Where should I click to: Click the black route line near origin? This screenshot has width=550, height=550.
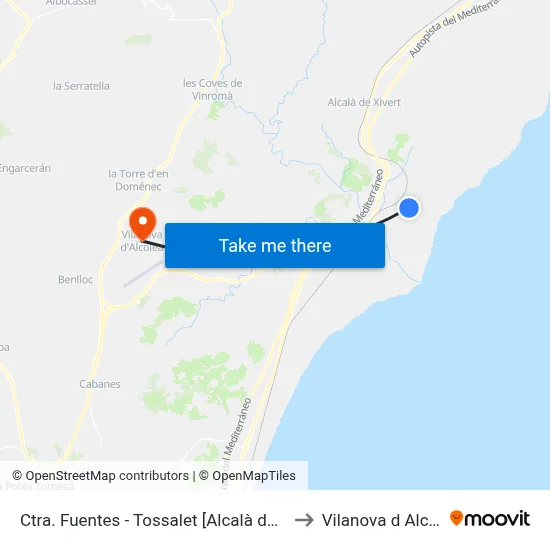(x=388, y=218)
